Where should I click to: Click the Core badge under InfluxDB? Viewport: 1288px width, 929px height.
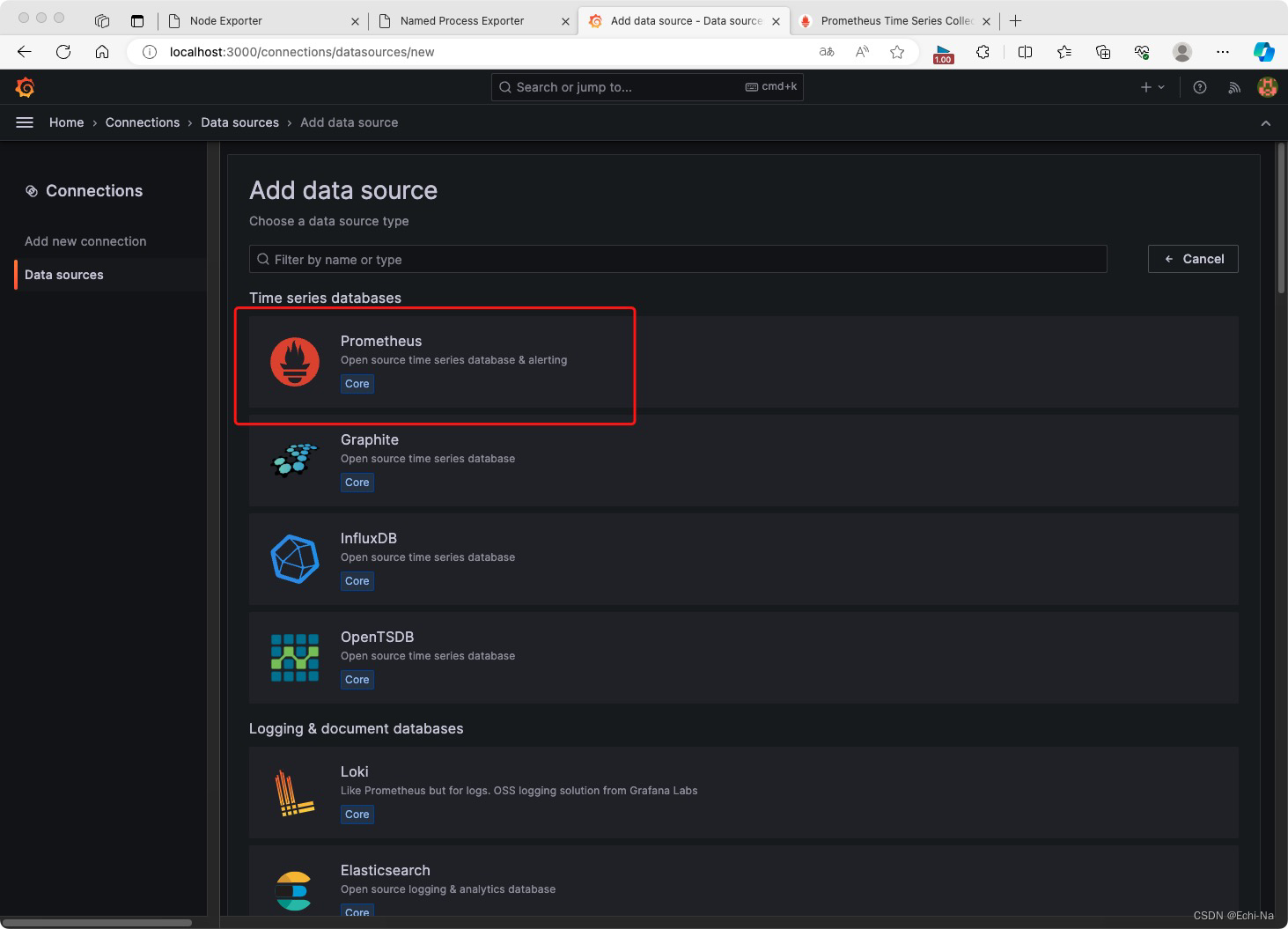(x=357, y=581)
